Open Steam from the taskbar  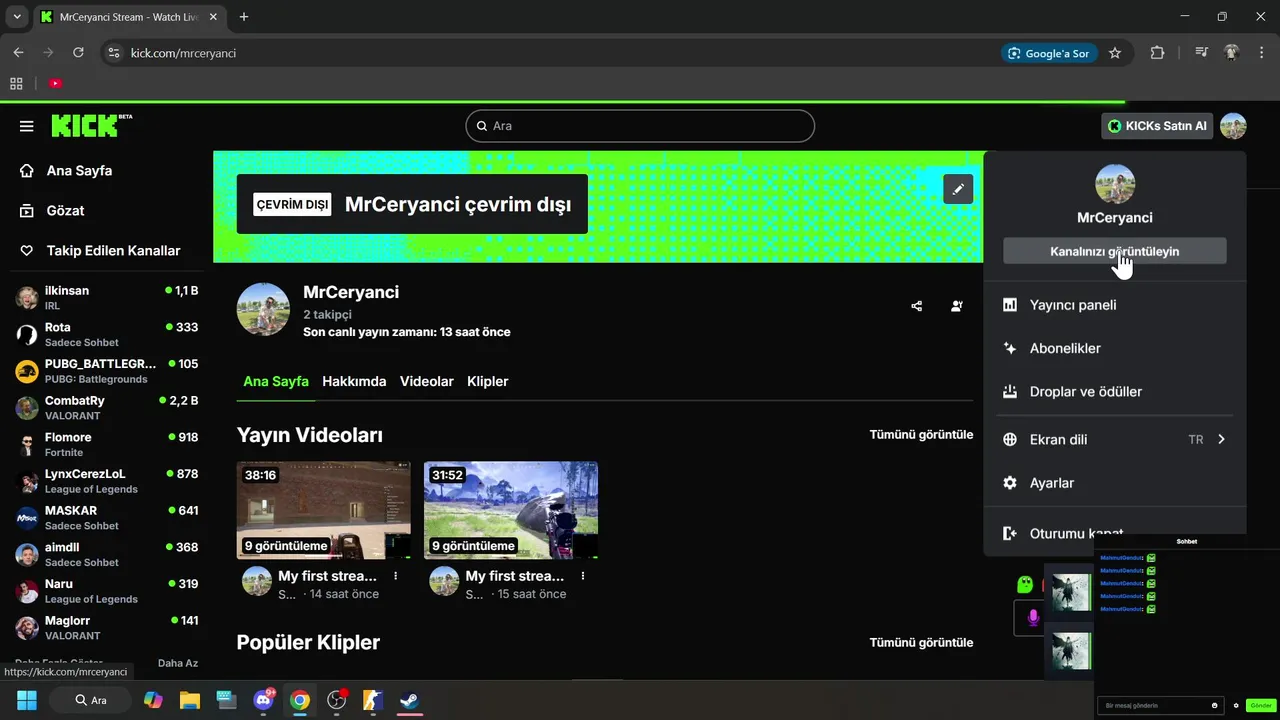(x=409, y=700)
